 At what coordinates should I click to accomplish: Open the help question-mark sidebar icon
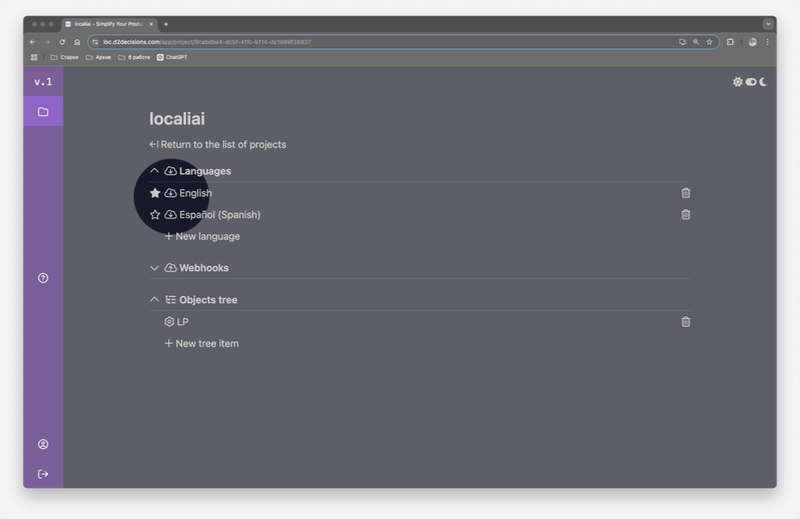click(43, 278)
